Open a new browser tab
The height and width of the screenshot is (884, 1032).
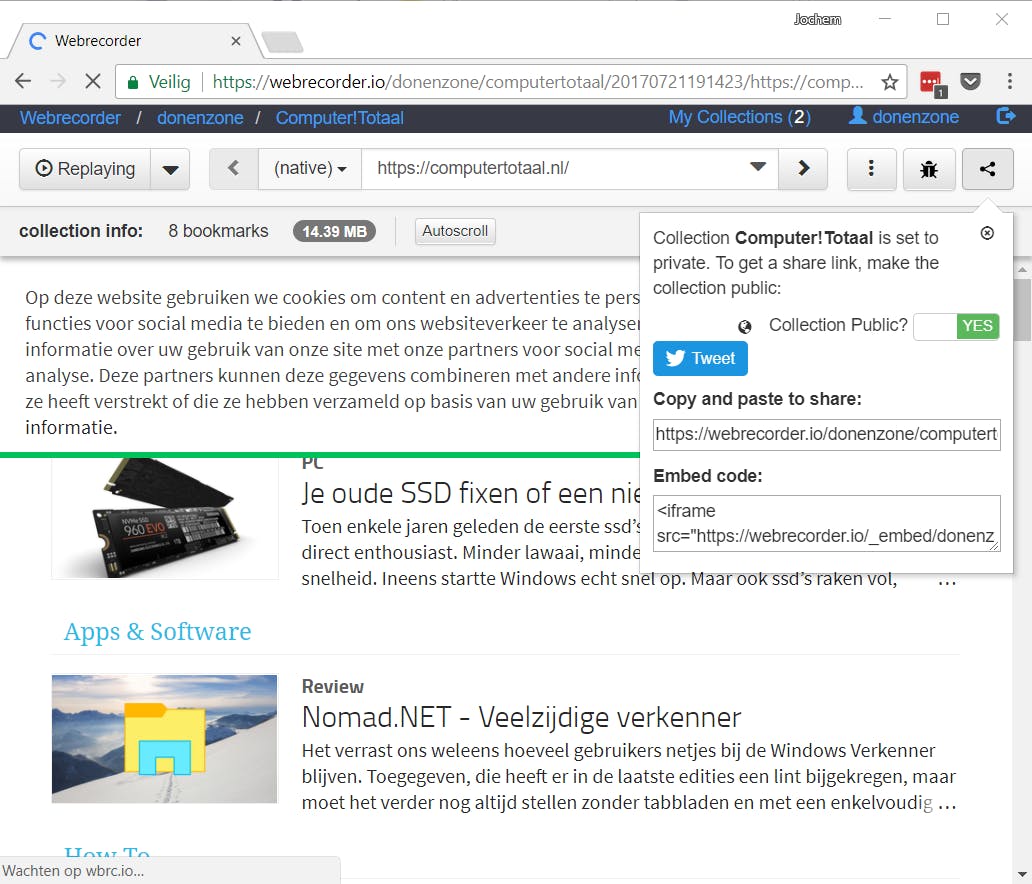[282, 42]
